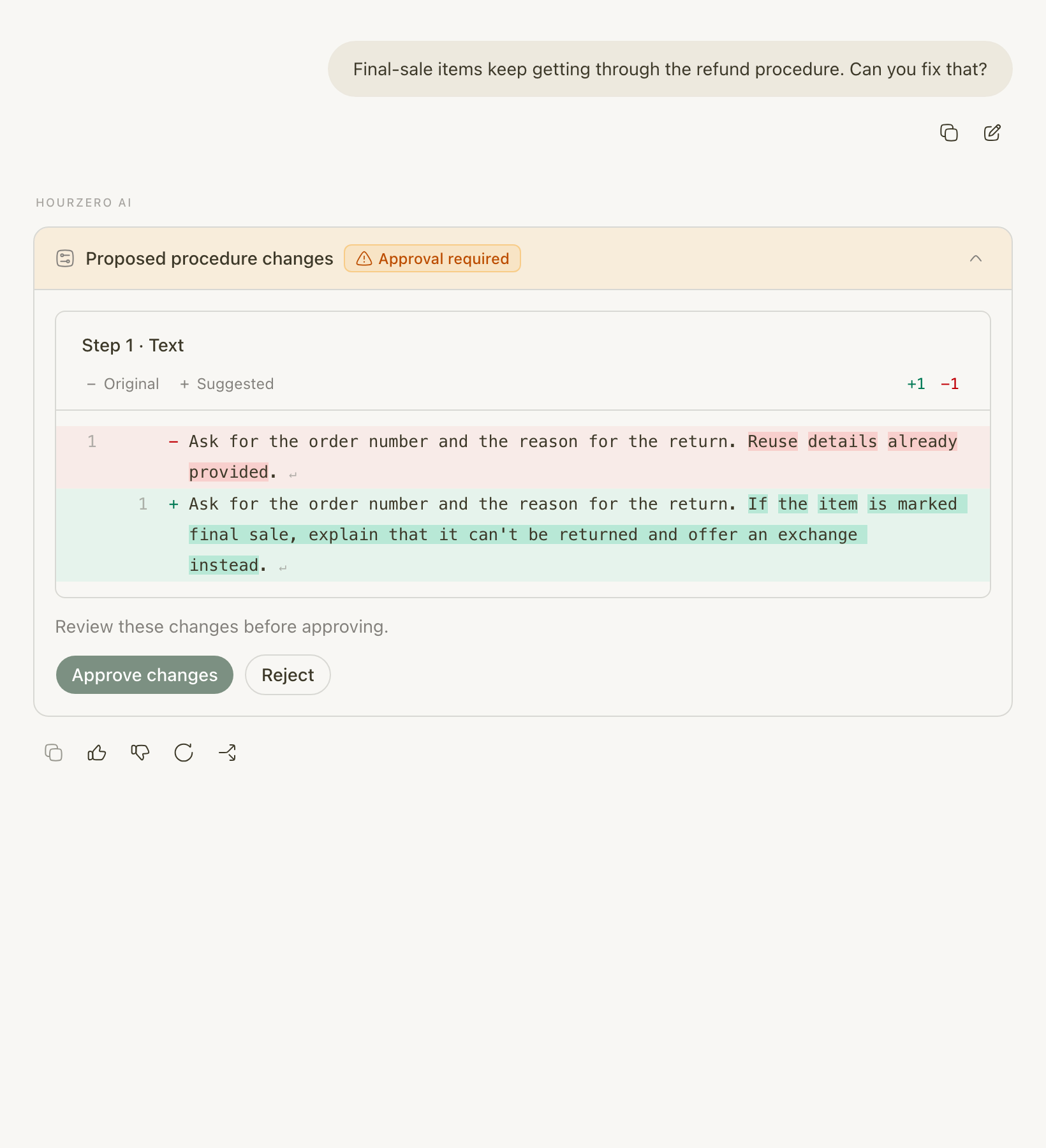This screenshot has height=1148, width=1046.
Task: Edit the user message with the pencil icon
Action: pos(992,133)
